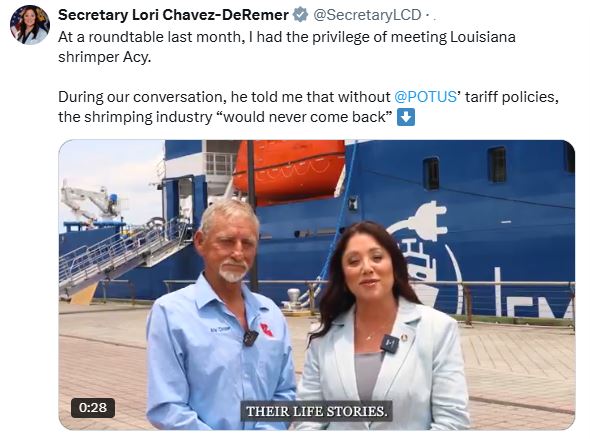Click the Secretary Lori Chavez-DeRemer display name
590x439 pixels.
pyautogui.click(x=173, y=15)
